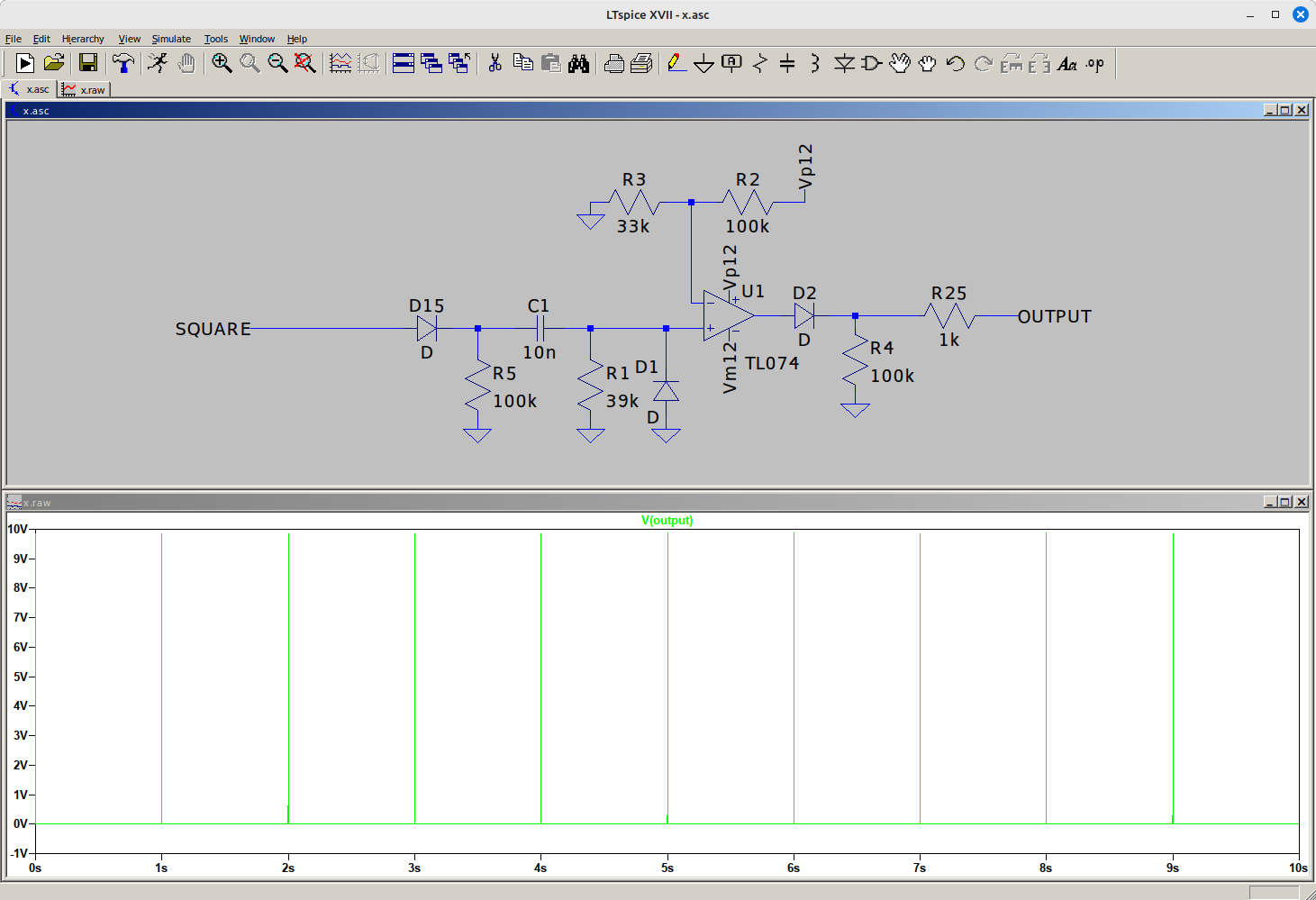This screenshot has width=1316, height=900.
Task: Click the Tile Windows icon
Action: pyautogui.click(x=404, y=63)
